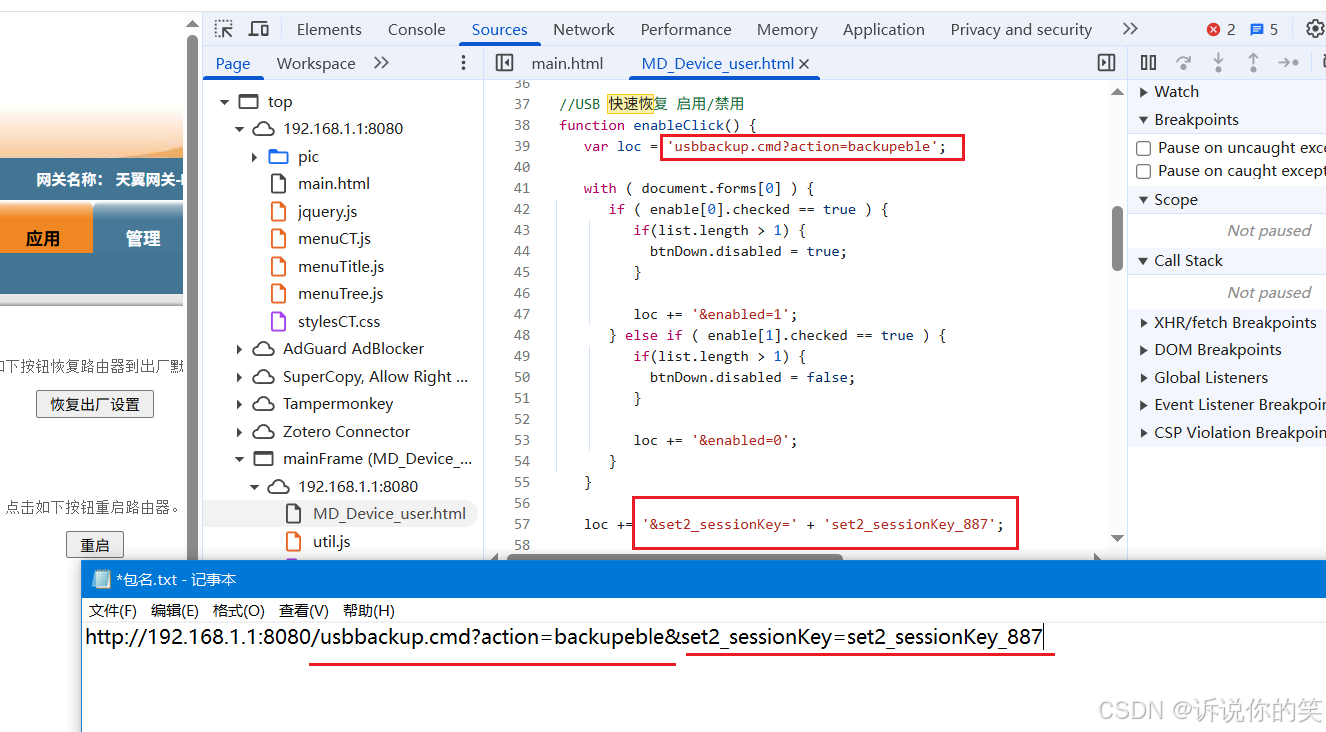Click the code editor vertical scrollbar
Image resolution: width=1326 pixels, height=732 pixels.
(x=1118, y=238)
